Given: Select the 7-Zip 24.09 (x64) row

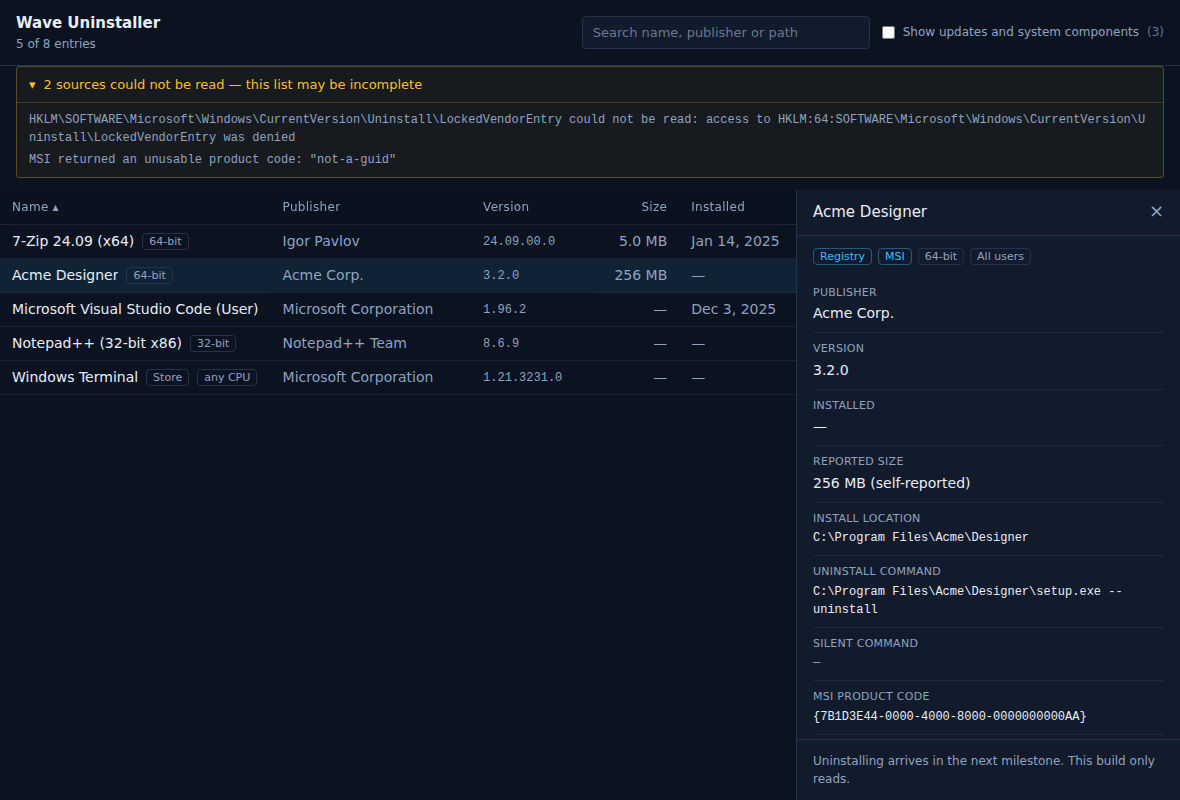Looking at the screenshot, I should [x=397, y=242].
